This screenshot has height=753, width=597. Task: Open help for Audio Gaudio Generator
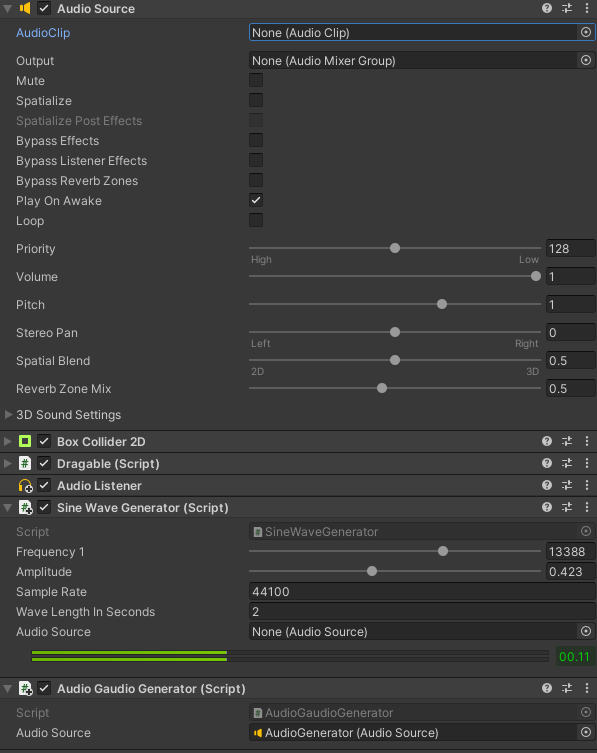pos(547,689)
